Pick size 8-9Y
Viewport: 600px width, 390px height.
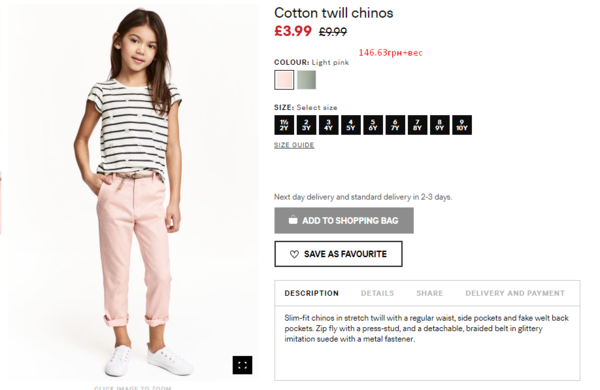(x=439, y=125)
